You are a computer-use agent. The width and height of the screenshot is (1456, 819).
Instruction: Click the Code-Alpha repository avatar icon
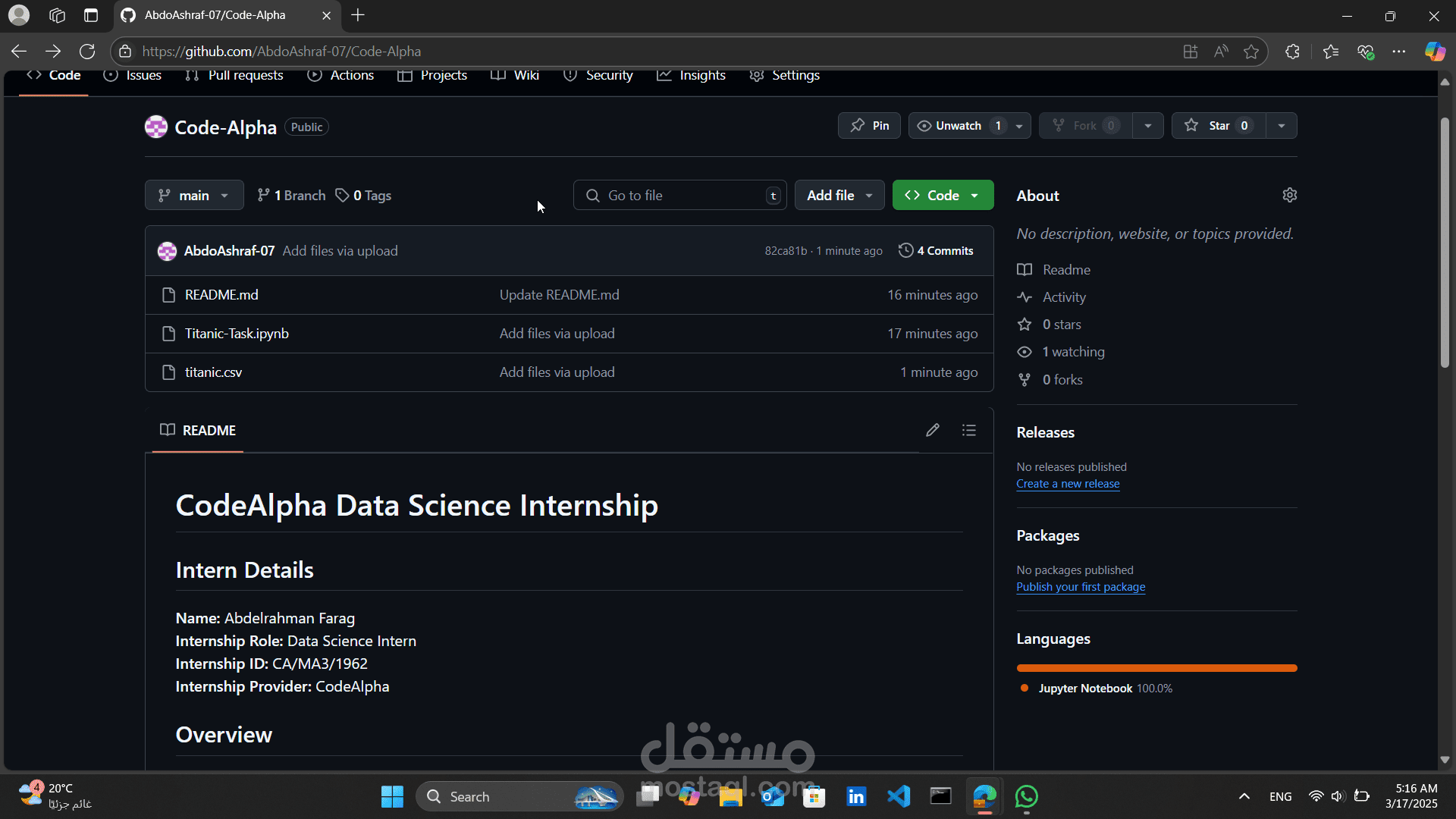click(156, 127)
